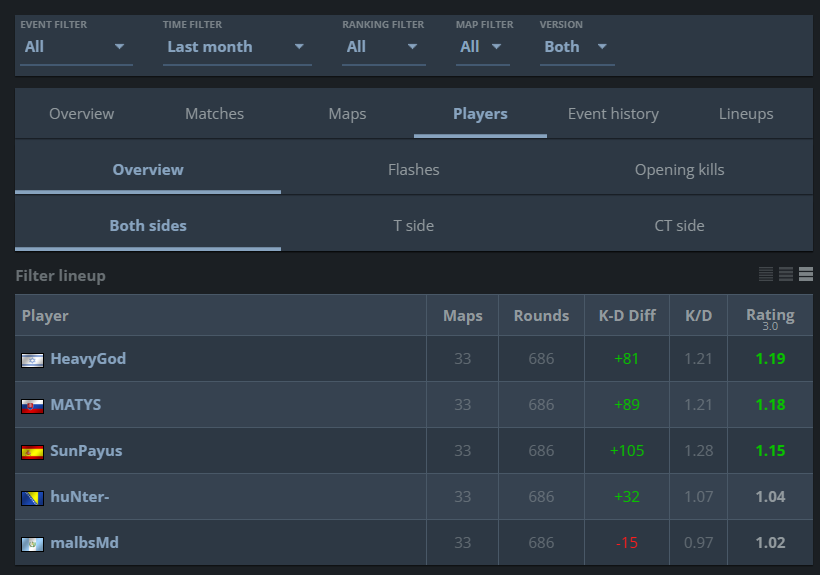Sort table by K/D column header
Image resolution: width=820 pixels, height=575 pixels.
(x=699, y=316)
